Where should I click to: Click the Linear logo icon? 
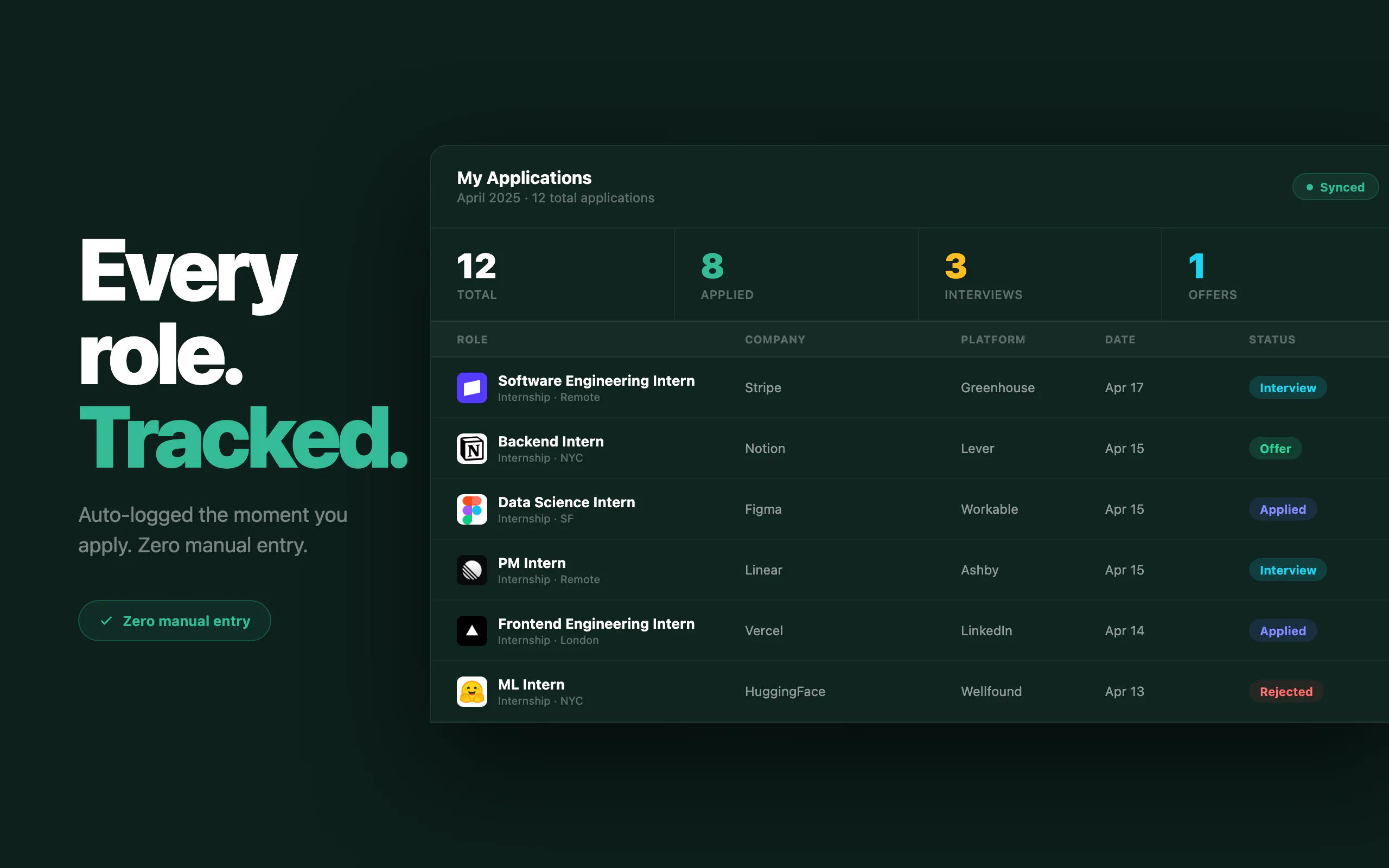[472, 570]
